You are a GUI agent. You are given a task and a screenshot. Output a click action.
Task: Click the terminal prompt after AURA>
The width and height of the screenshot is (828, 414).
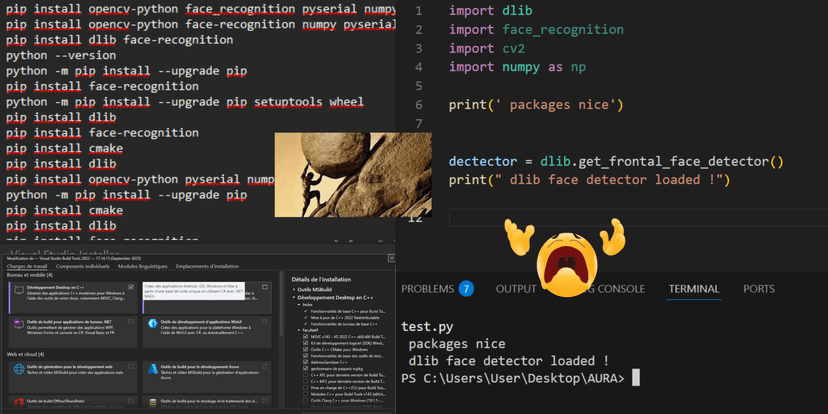pos(636,378)
